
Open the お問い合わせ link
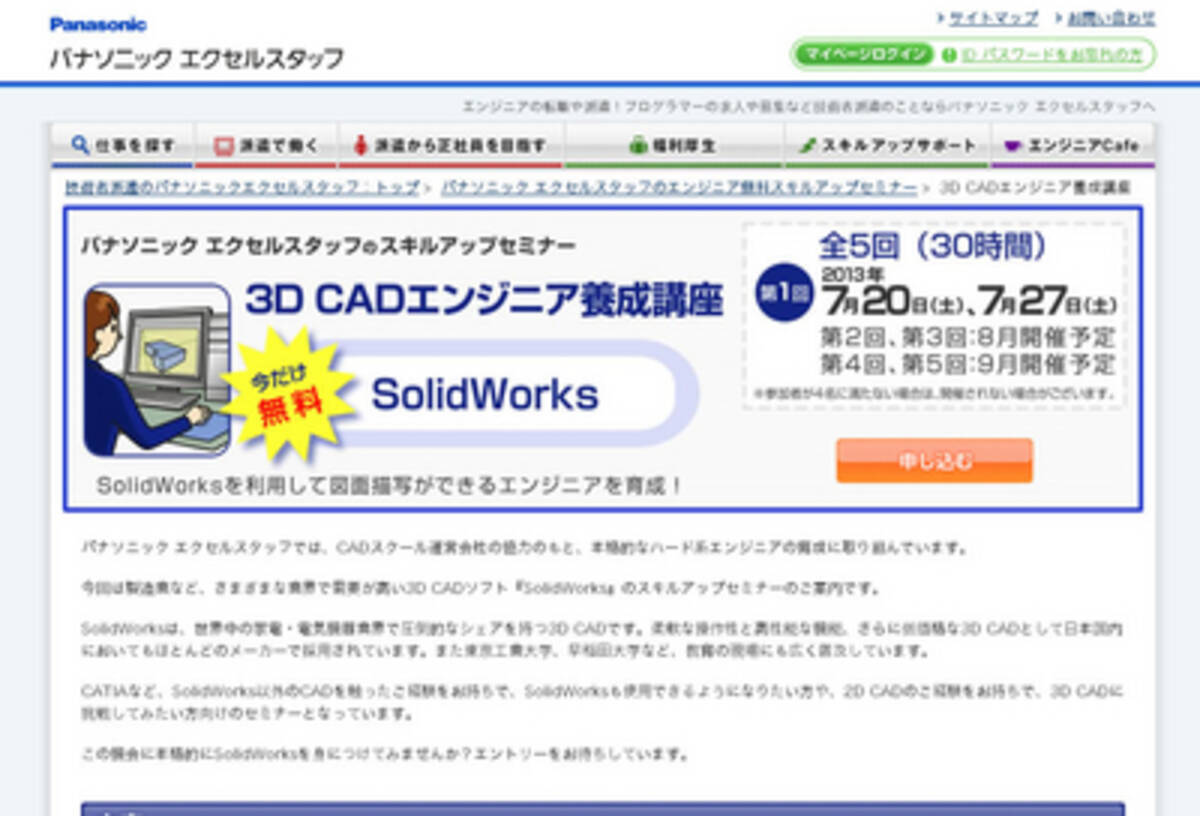1111,18
